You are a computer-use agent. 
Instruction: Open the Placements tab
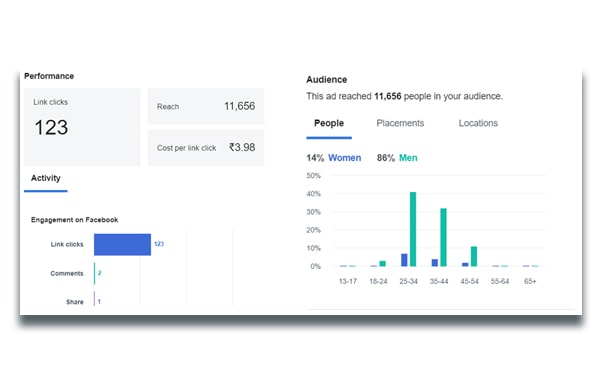click(x=400, y=123)
